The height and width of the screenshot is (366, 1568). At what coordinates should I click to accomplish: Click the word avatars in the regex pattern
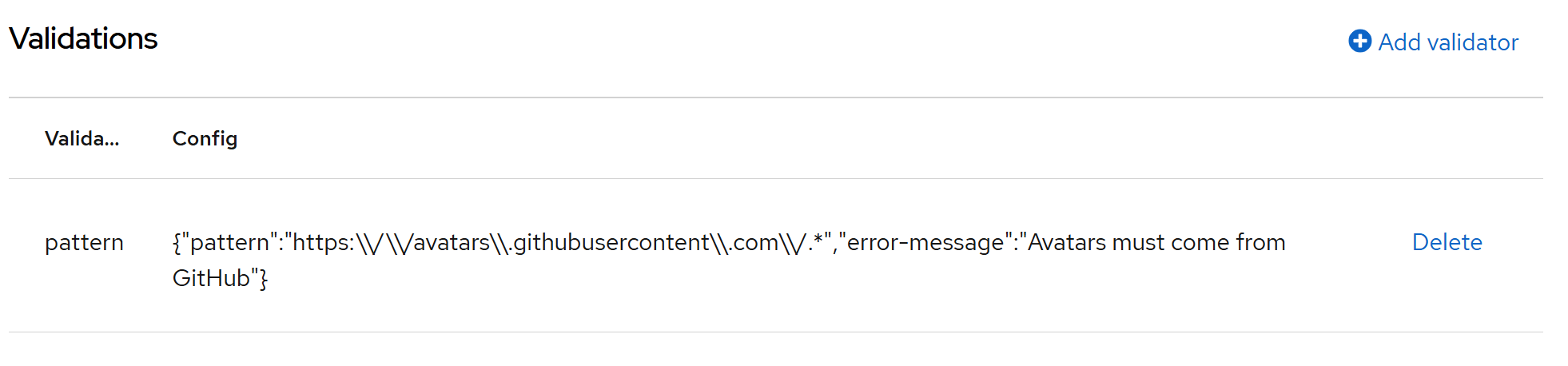451,242
